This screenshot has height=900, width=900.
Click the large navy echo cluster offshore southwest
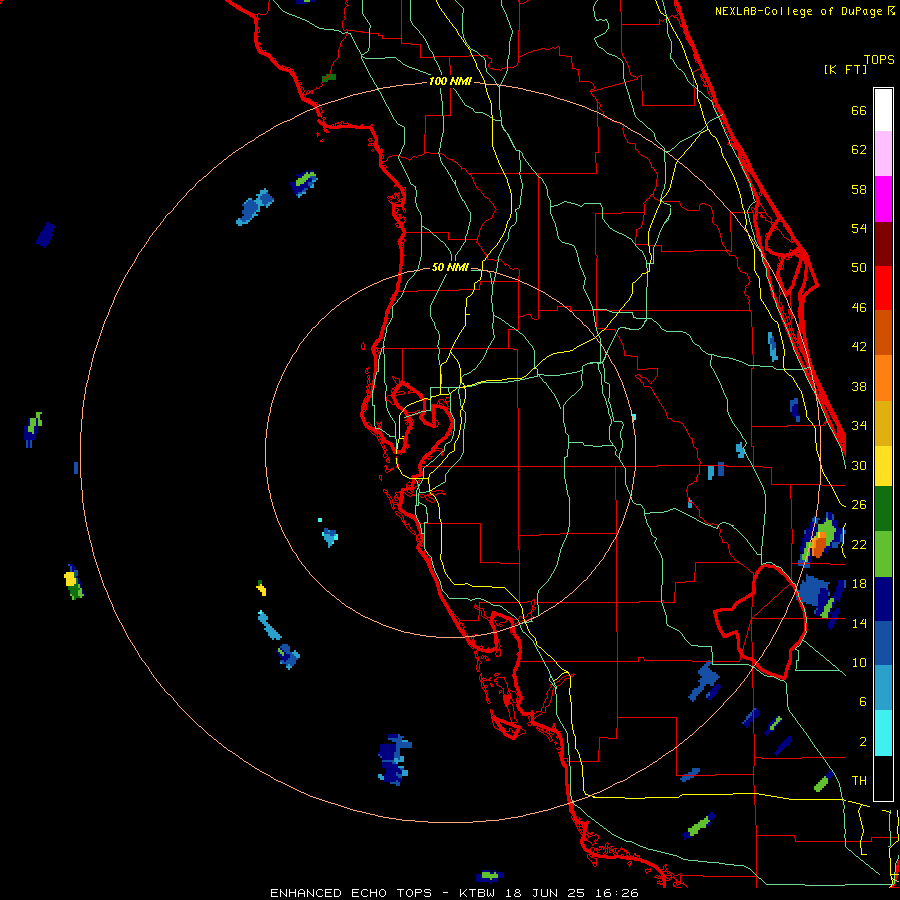pyautogui.click(x=394, y=759)
